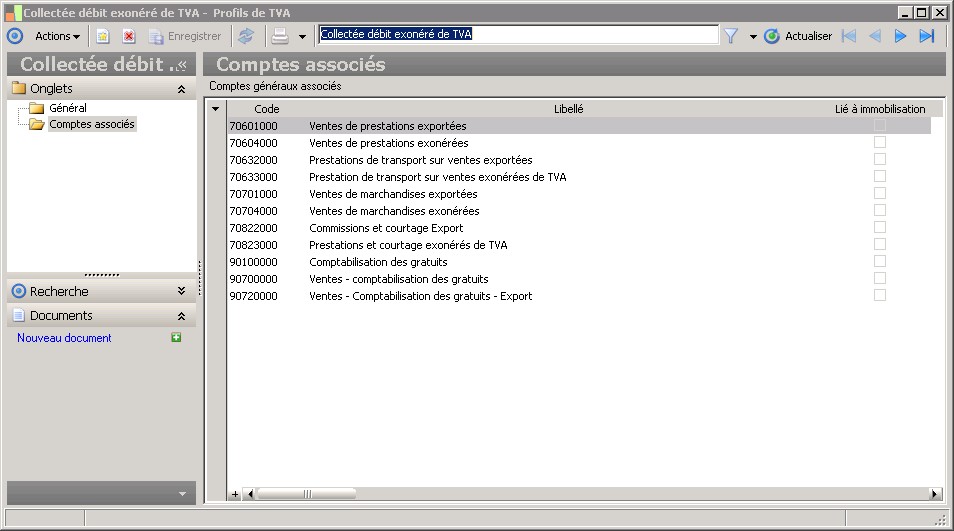Click the horizontal scrollbar thumb
This screenshot has height=531, width=954.
click(307, 494)
